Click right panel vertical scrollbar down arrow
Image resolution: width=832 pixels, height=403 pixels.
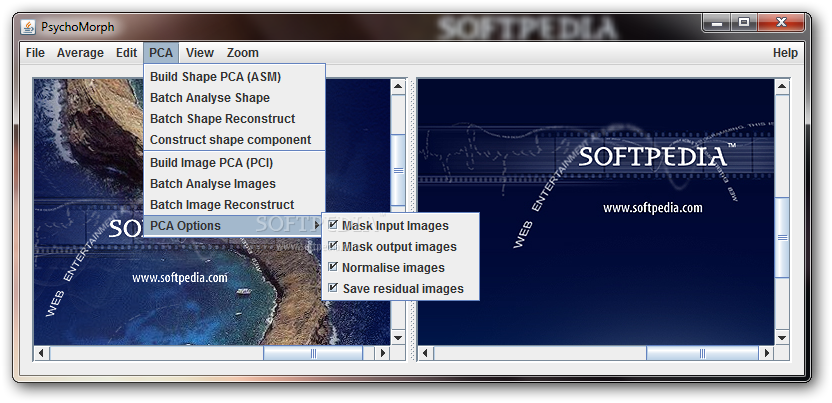click(x=782, y=337)
